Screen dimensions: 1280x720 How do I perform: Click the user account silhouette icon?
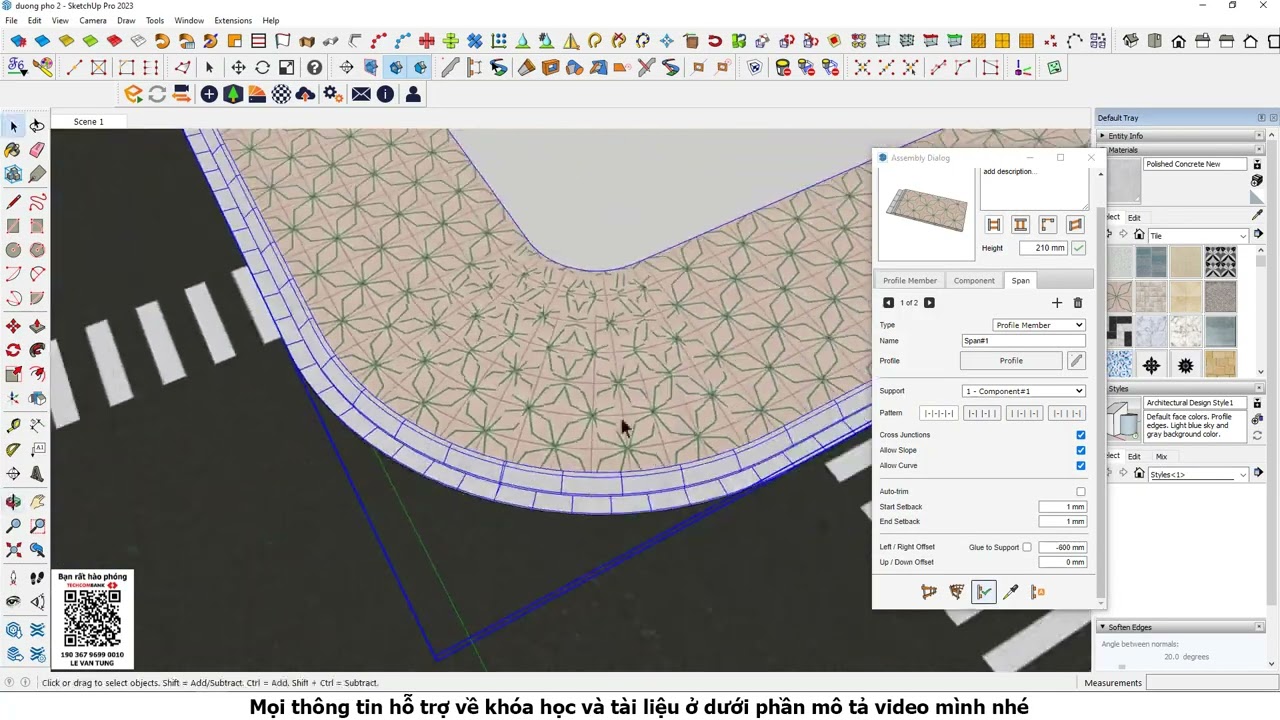click(x=412, y=94)
